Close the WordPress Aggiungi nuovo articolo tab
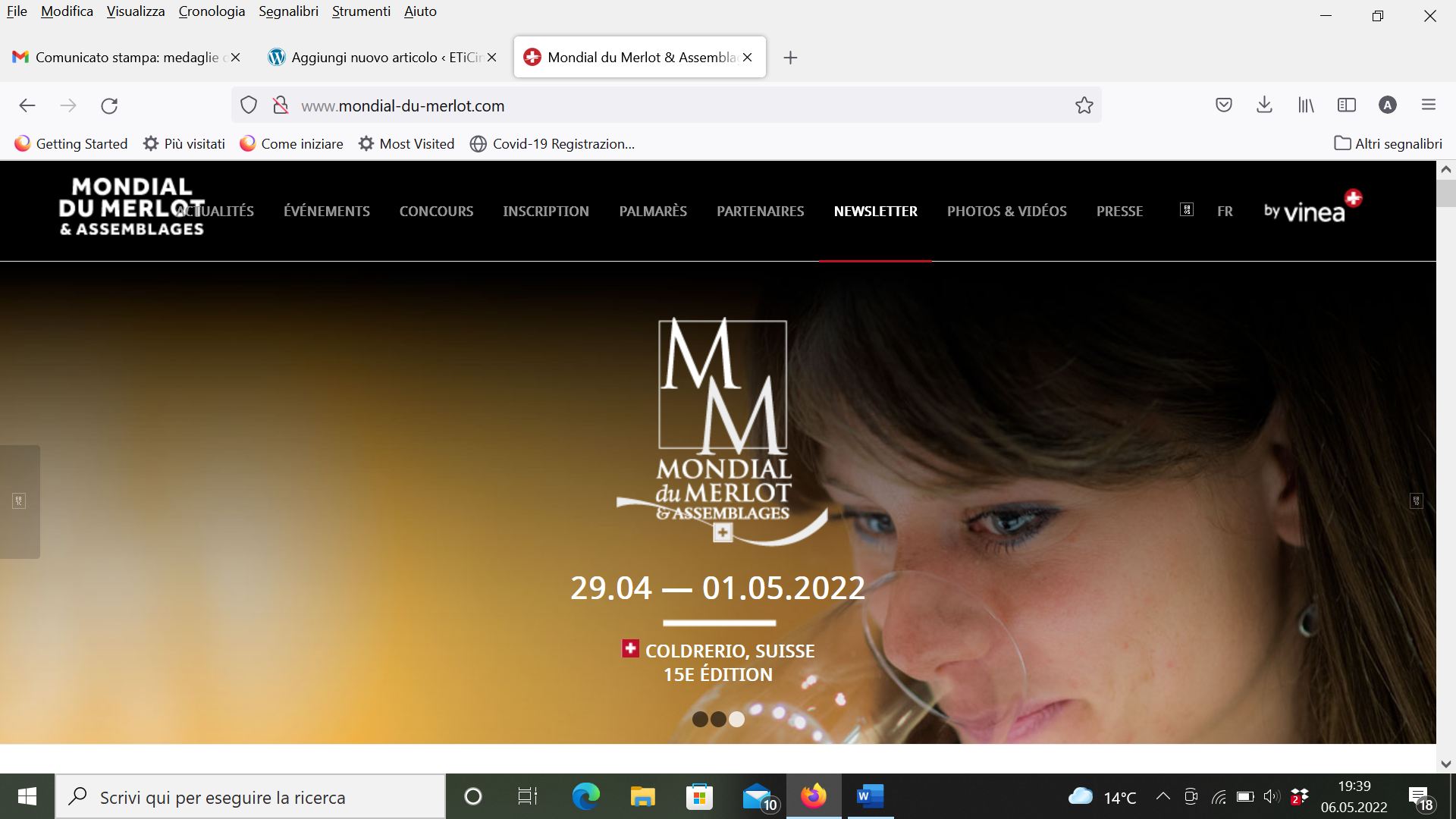The width and height of the screenshot is (1456, 819). [x=491, y=58]
